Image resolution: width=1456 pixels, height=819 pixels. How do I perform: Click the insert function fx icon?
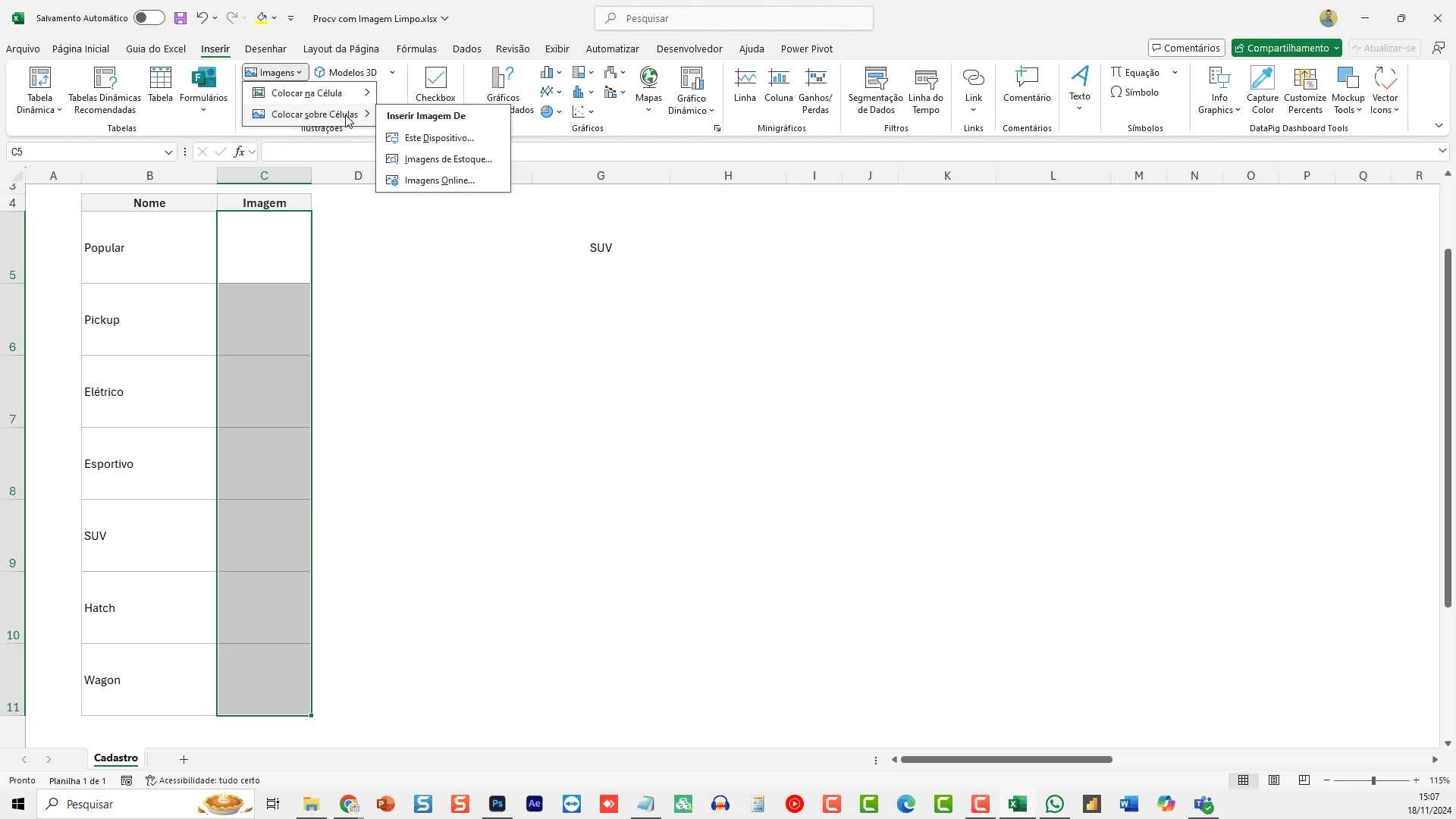click(240, 152)
